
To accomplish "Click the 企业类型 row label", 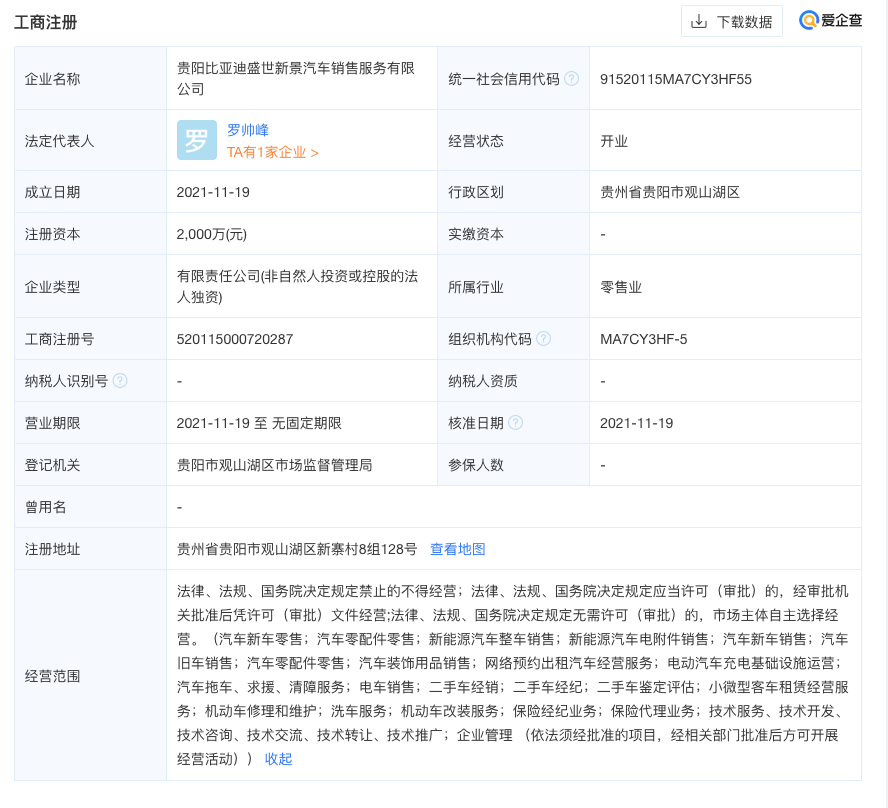I will click(x=52, y=287).
